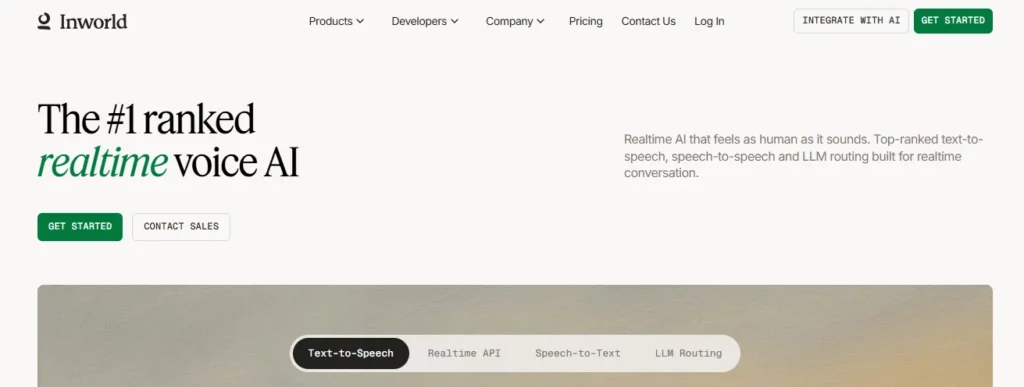Image resolution: width=1024 pixels, height=387 pixels.
Task: Click the "Realtime AI that feels as human" paragraph
Action: [x=804, y=157]
